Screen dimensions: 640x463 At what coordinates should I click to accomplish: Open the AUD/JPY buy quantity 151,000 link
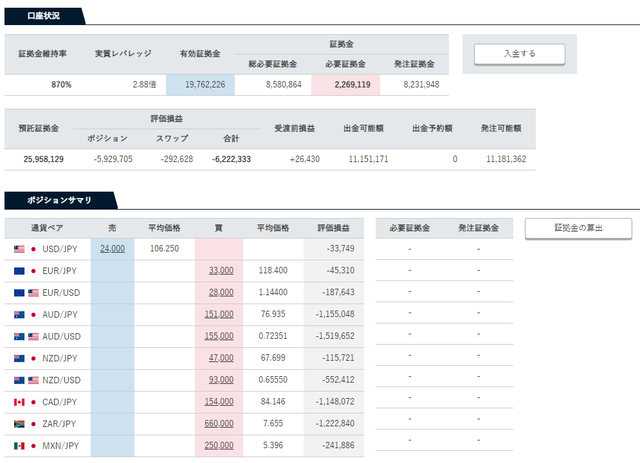pyautogui.click(x=219, y=314)
